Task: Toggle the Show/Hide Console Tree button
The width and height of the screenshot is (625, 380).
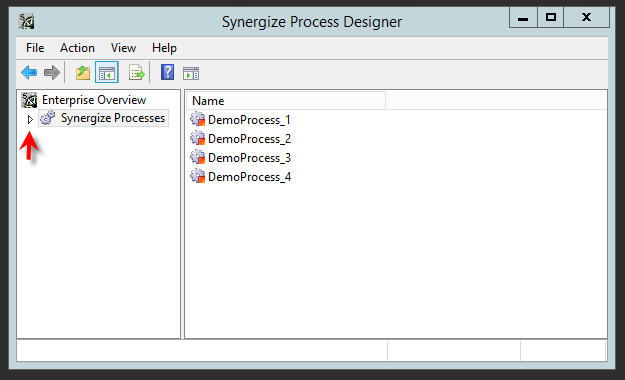Action: (107, 73)
